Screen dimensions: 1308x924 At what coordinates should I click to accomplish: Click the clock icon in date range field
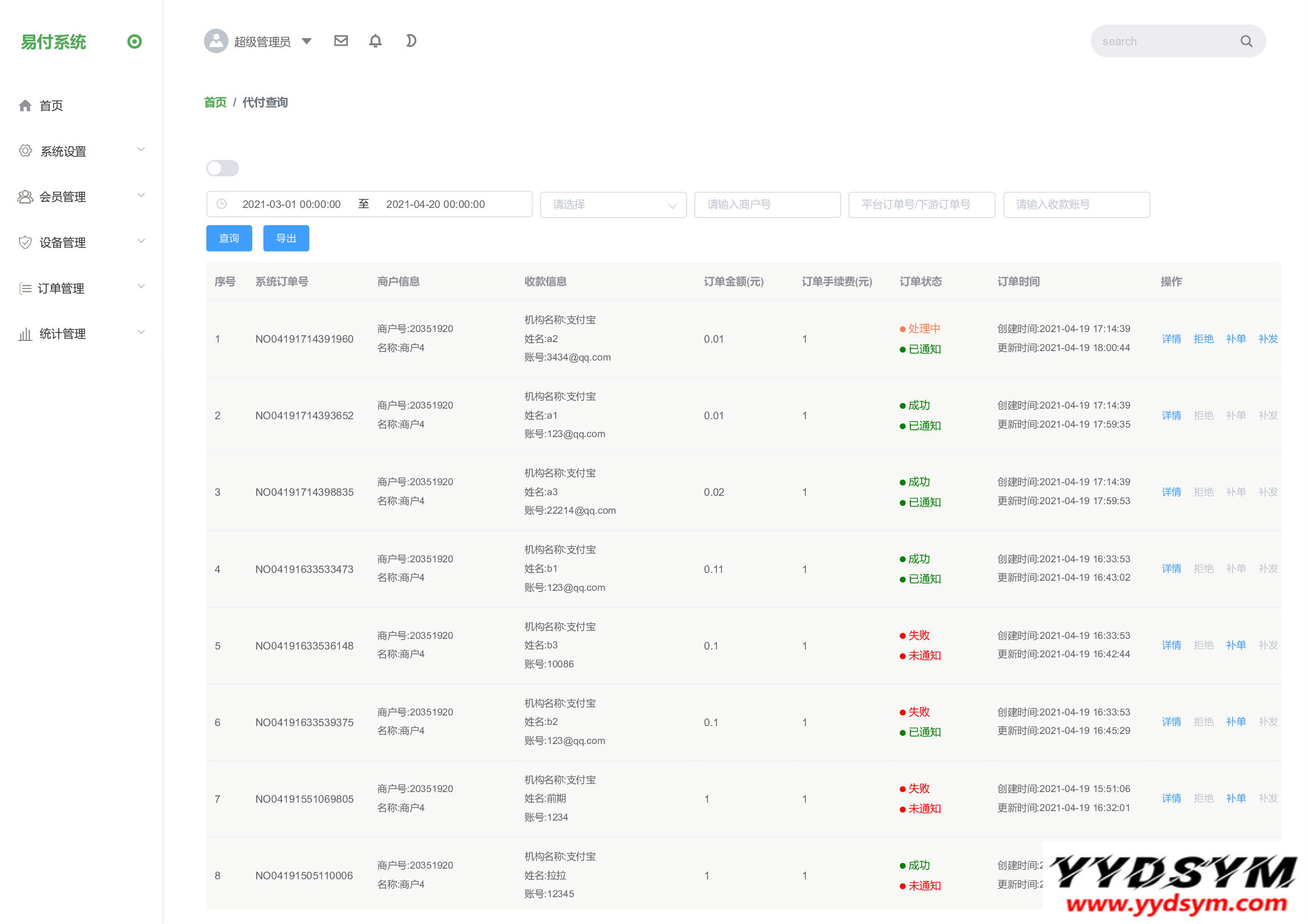tap(222, 204)
